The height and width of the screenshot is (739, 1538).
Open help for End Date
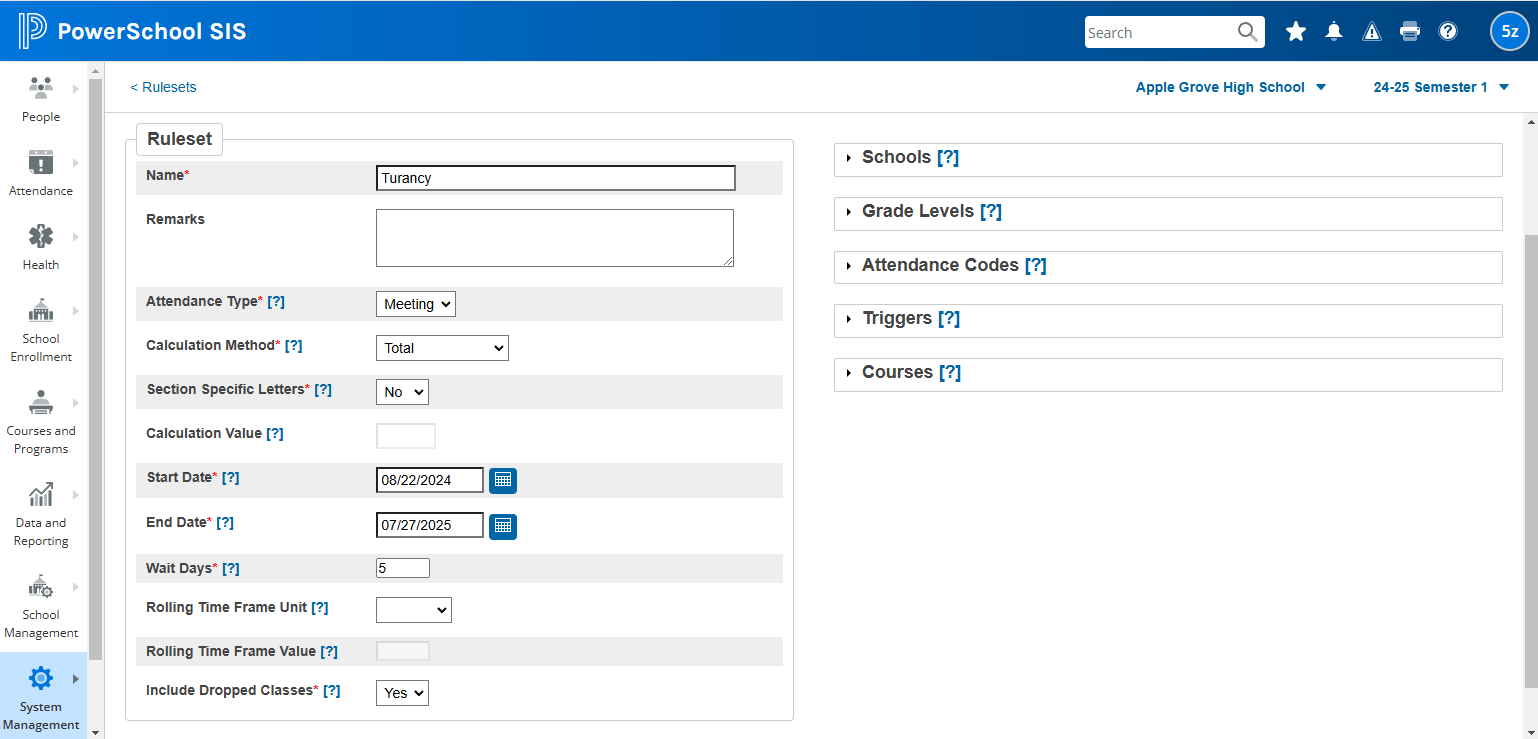click(225, 522)
